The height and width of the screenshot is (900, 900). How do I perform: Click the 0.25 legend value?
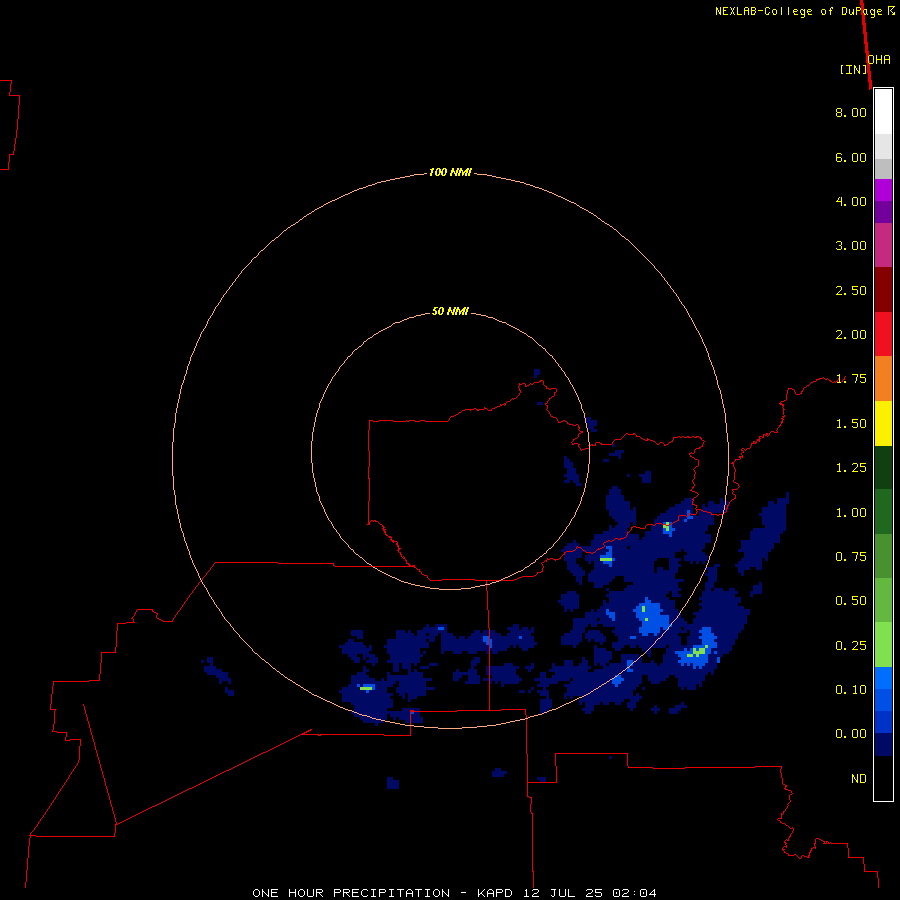coord(851,646)
